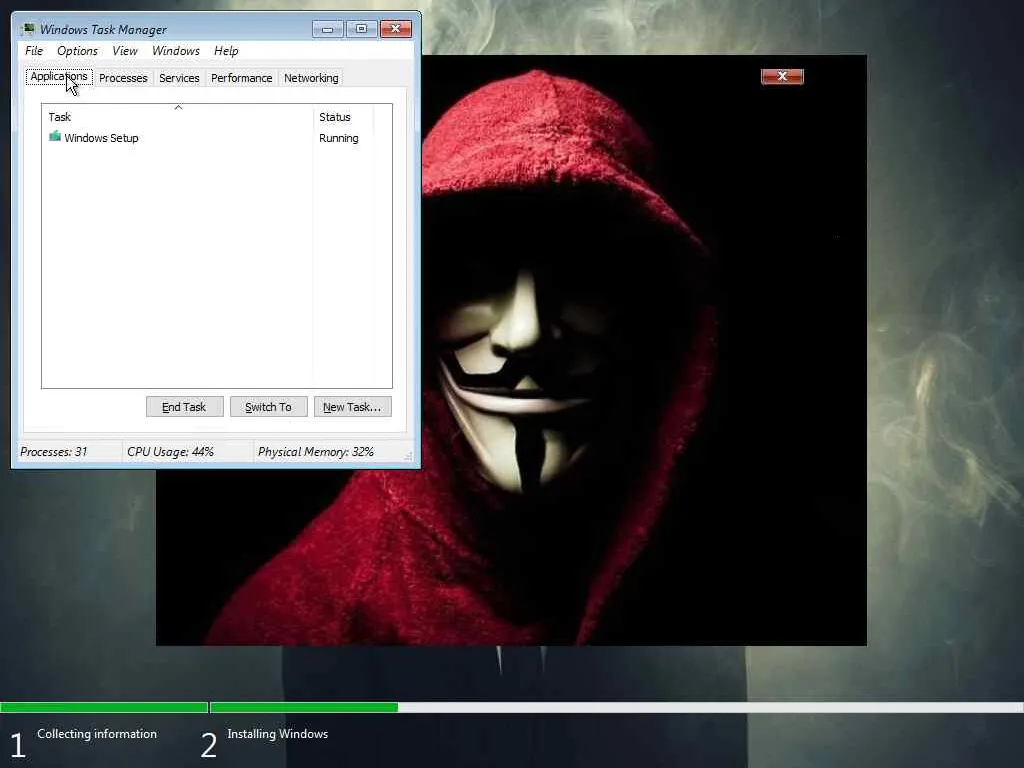
Task: Open the Help menu
Action: tap(226, 51)
